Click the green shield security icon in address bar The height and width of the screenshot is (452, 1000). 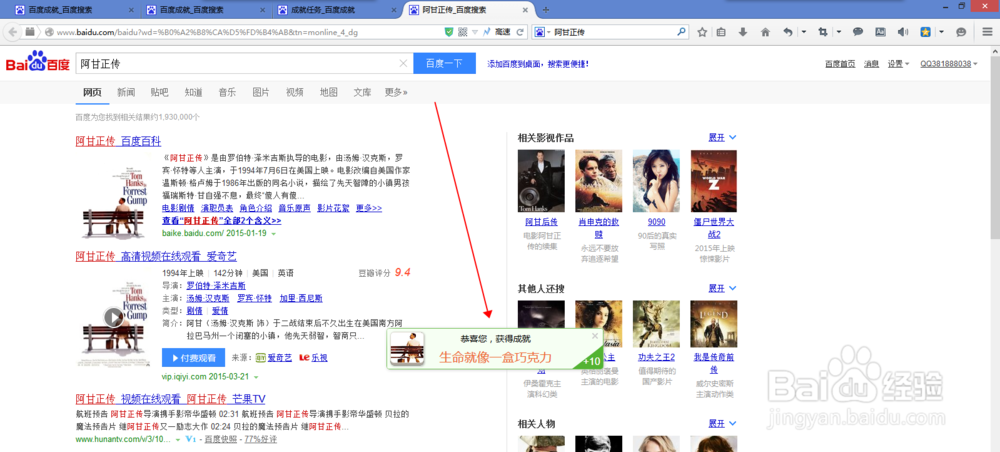(x=448, y=32)
